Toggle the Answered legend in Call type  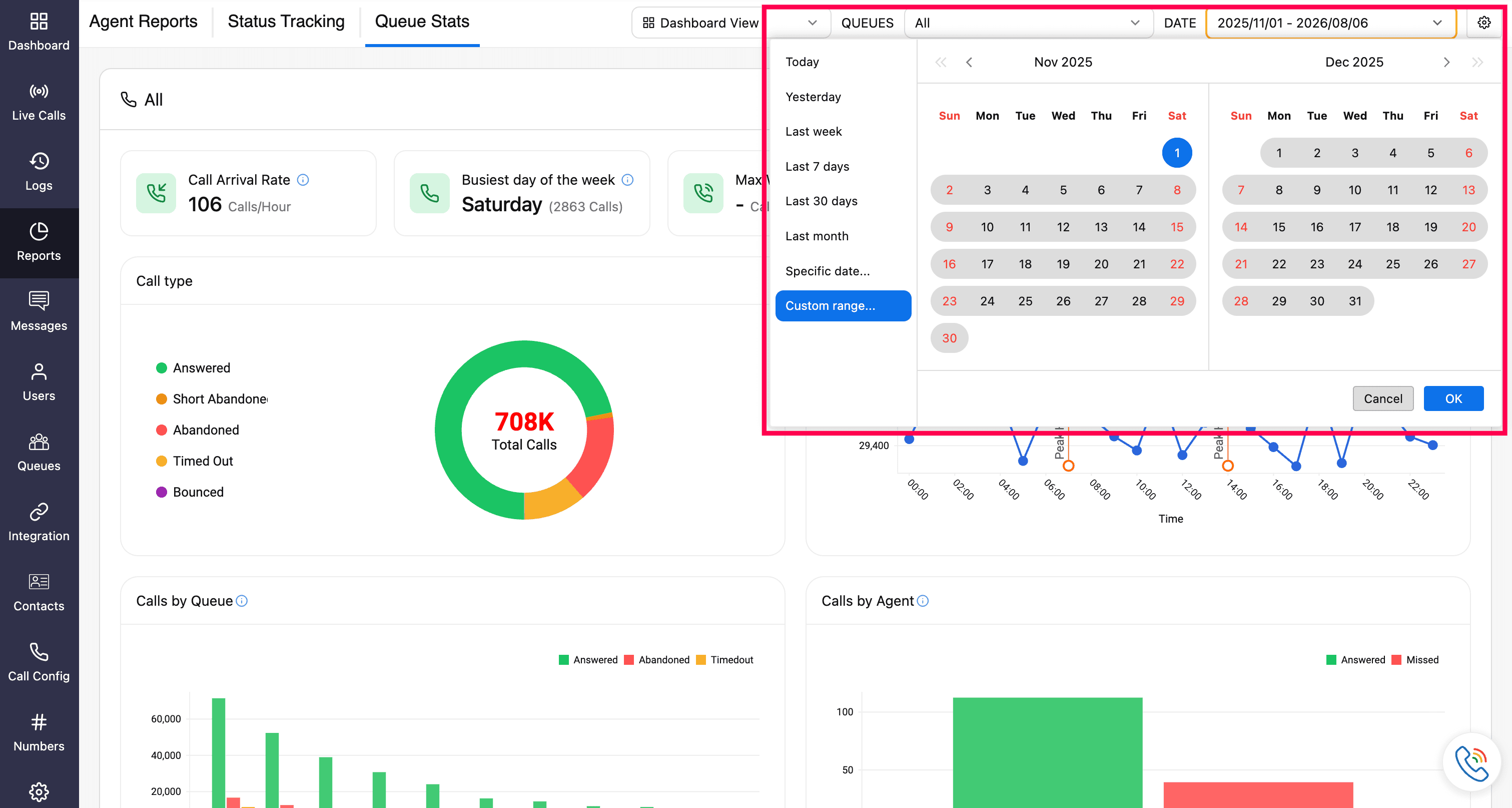click(x=193, y=367)
